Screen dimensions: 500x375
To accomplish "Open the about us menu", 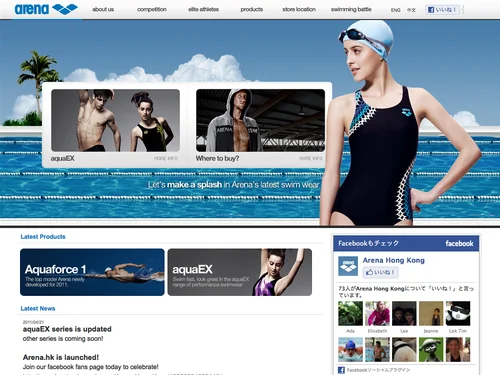I will coord(103,9).
